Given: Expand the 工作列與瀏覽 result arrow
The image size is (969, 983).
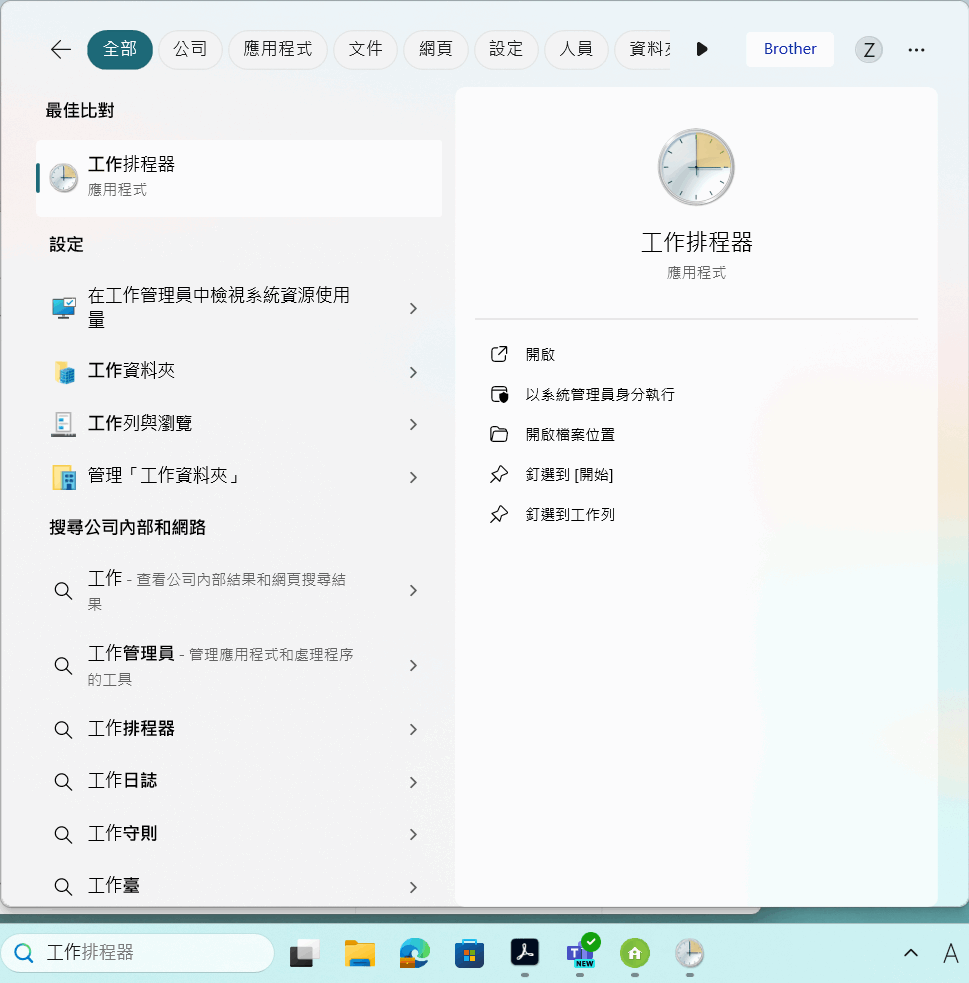Looking at the screenshot, I should pyautogui.click(x=413, y=425).
